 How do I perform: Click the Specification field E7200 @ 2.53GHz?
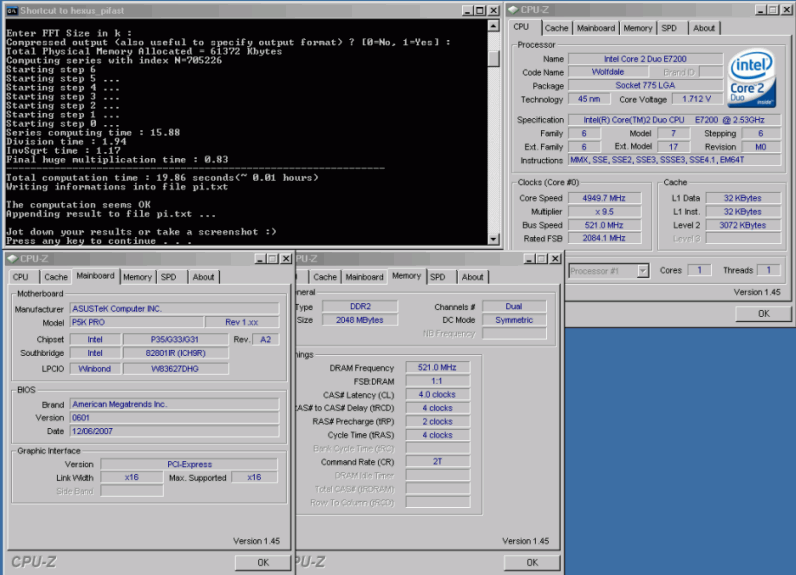coord(674,120)
